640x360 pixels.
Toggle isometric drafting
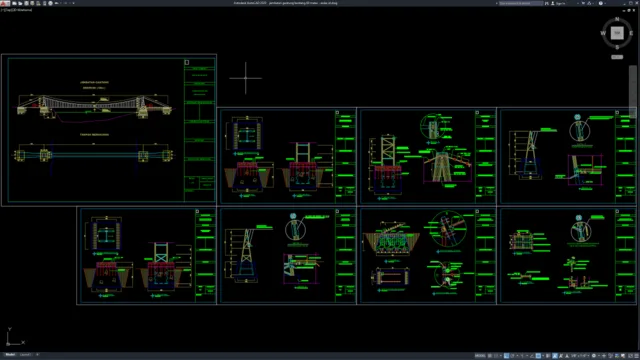click(522, 356)
